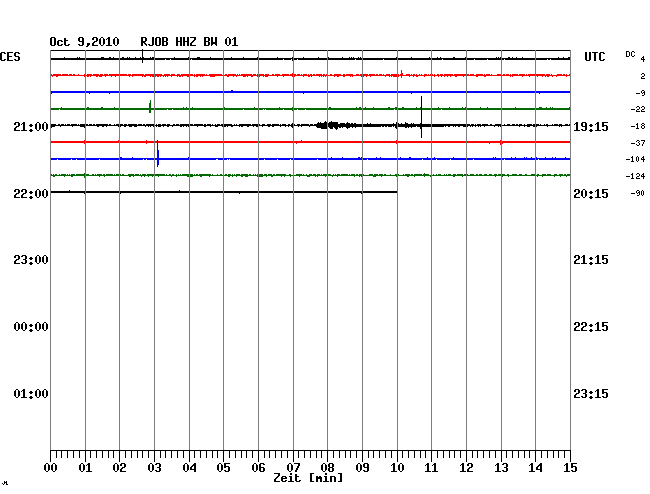Click the 'Zeit [min]' axis title
650x494 pixels.
(308, 478)
